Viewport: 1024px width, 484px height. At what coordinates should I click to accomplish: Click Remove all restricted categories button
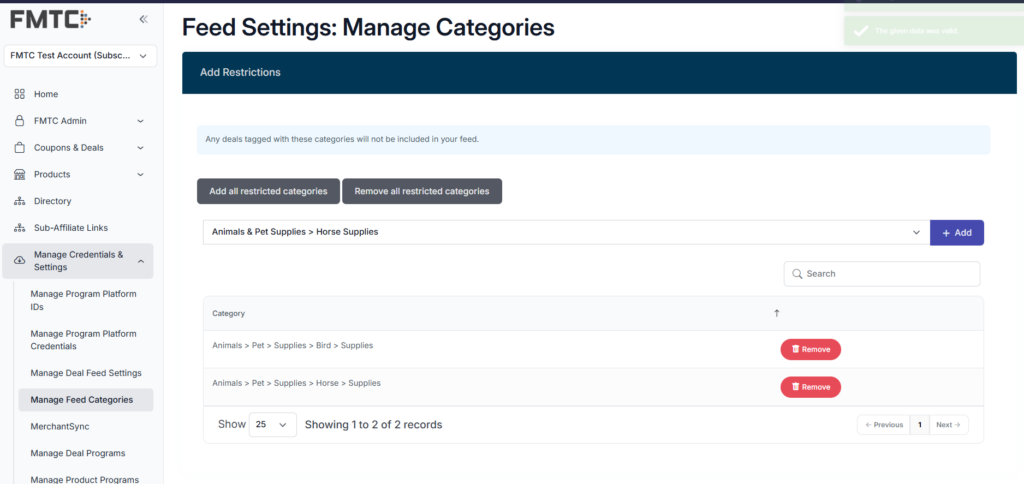coord(421,191)
